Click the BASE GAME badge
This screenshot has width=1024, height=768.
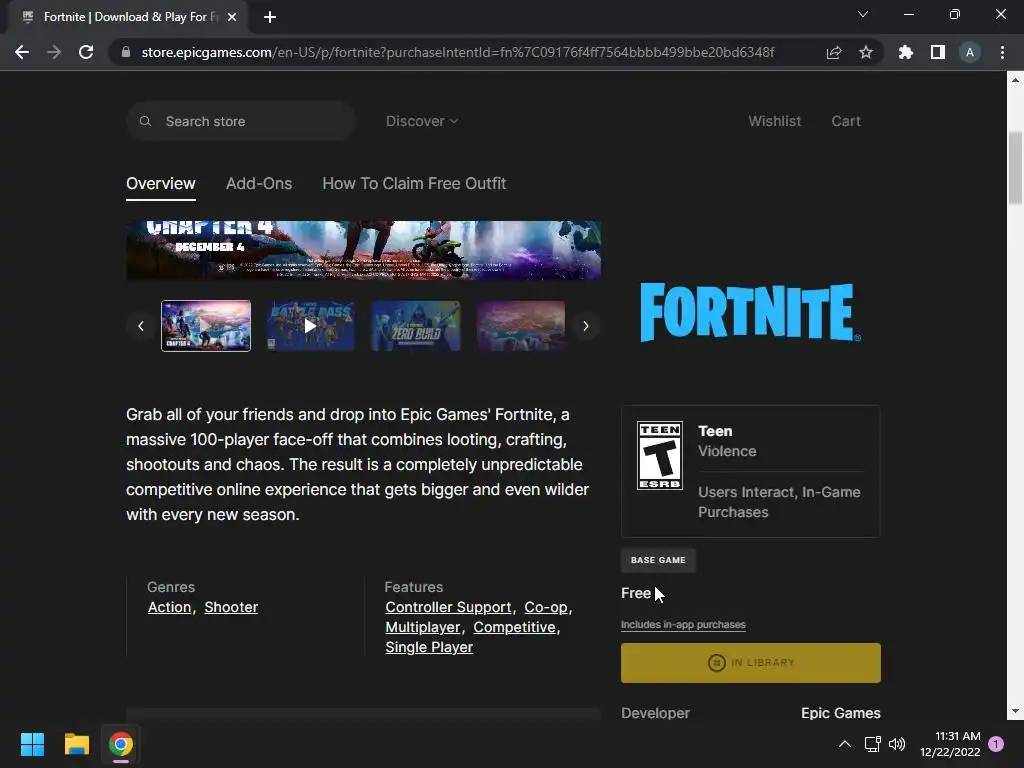pos(658,560)
